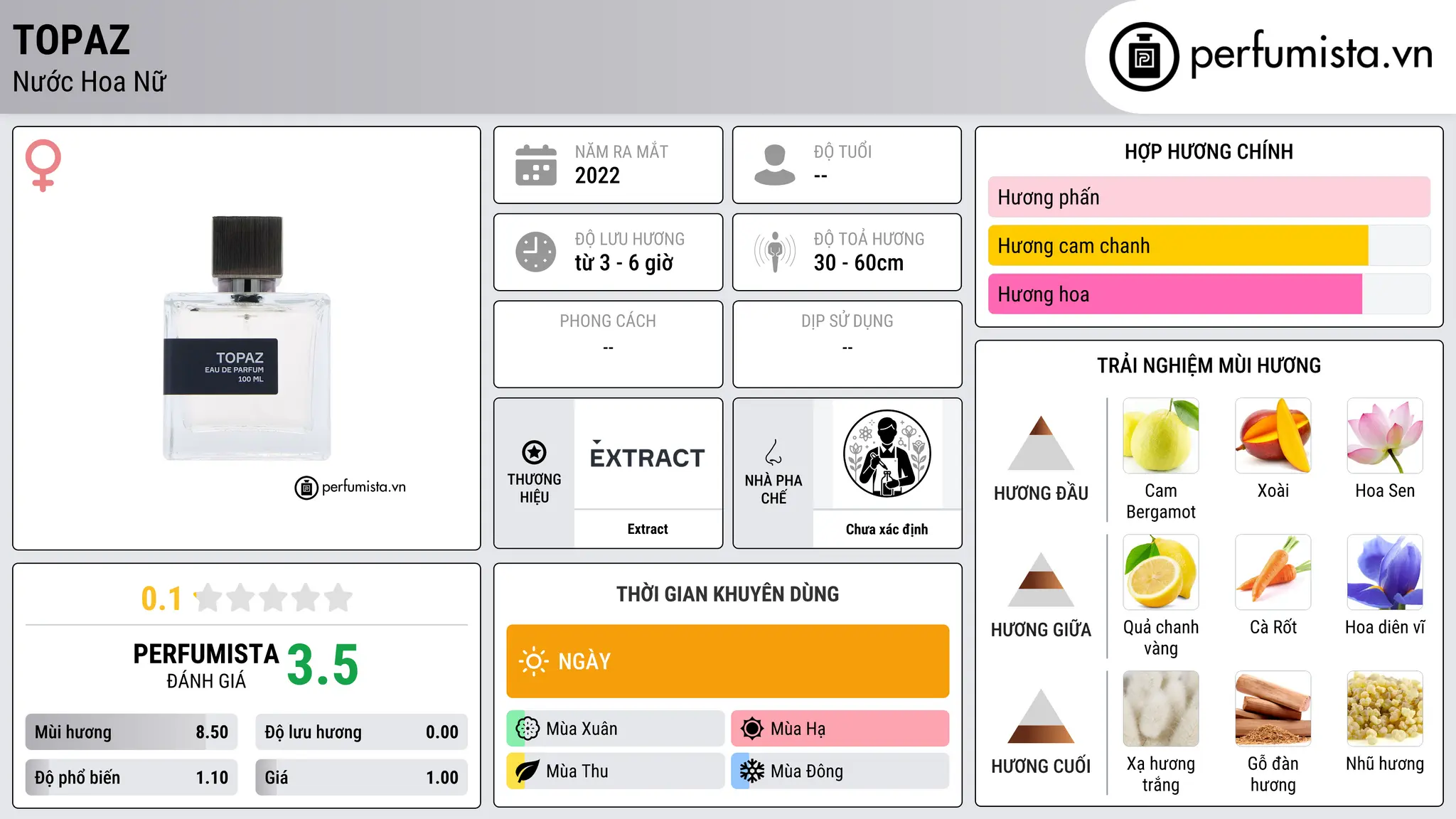Screen dimensions: 1456x819
Task: Click the Độ phổ biến 1.10 score bar
Action: 132,778
